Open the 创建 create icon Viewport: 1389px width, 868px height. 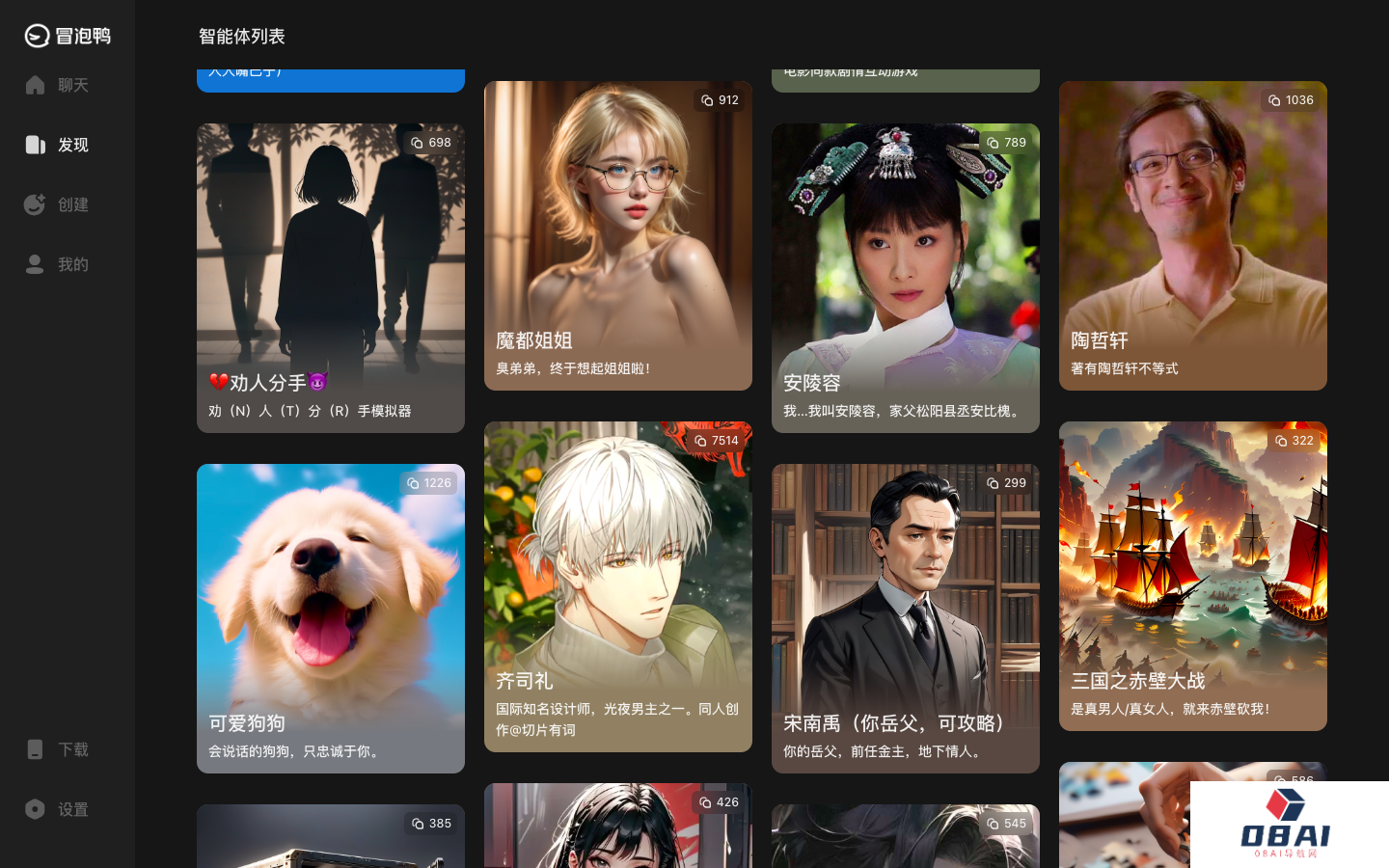[35, 204]
